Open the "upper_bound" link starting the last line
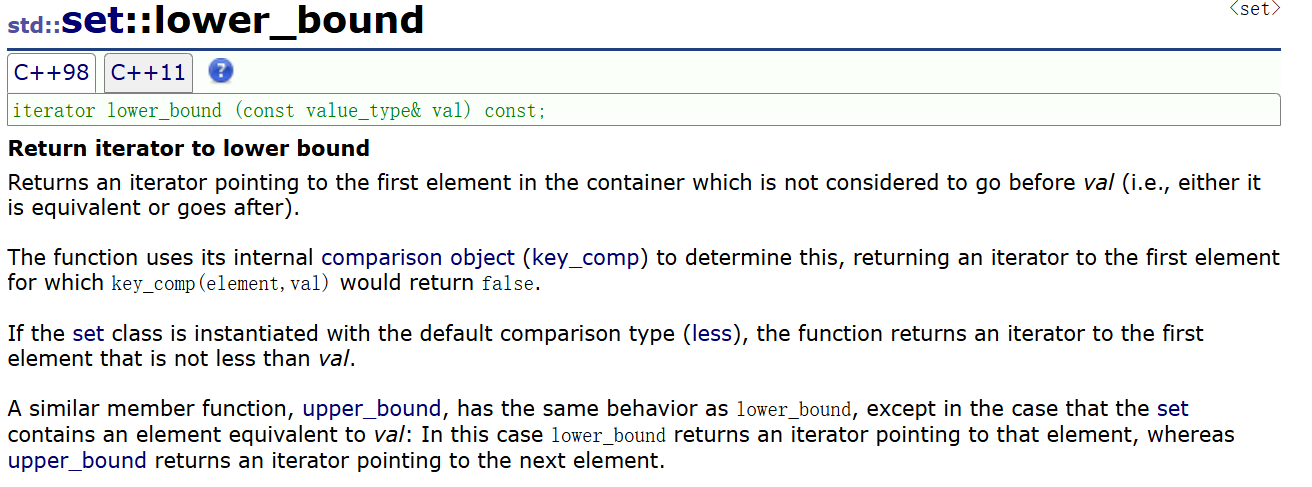Screen dimensions: 1312x487 77,460
